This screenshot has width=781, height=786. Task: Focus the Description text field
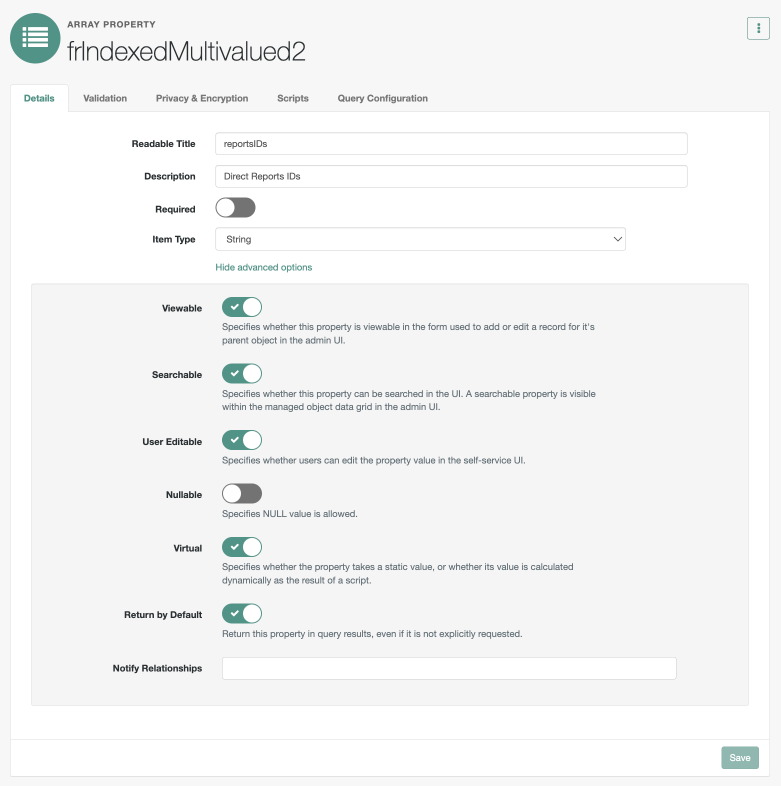[x=451, y=176]
